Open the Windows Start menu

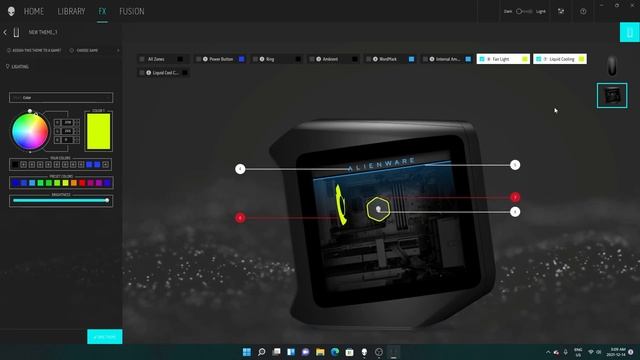247,352
